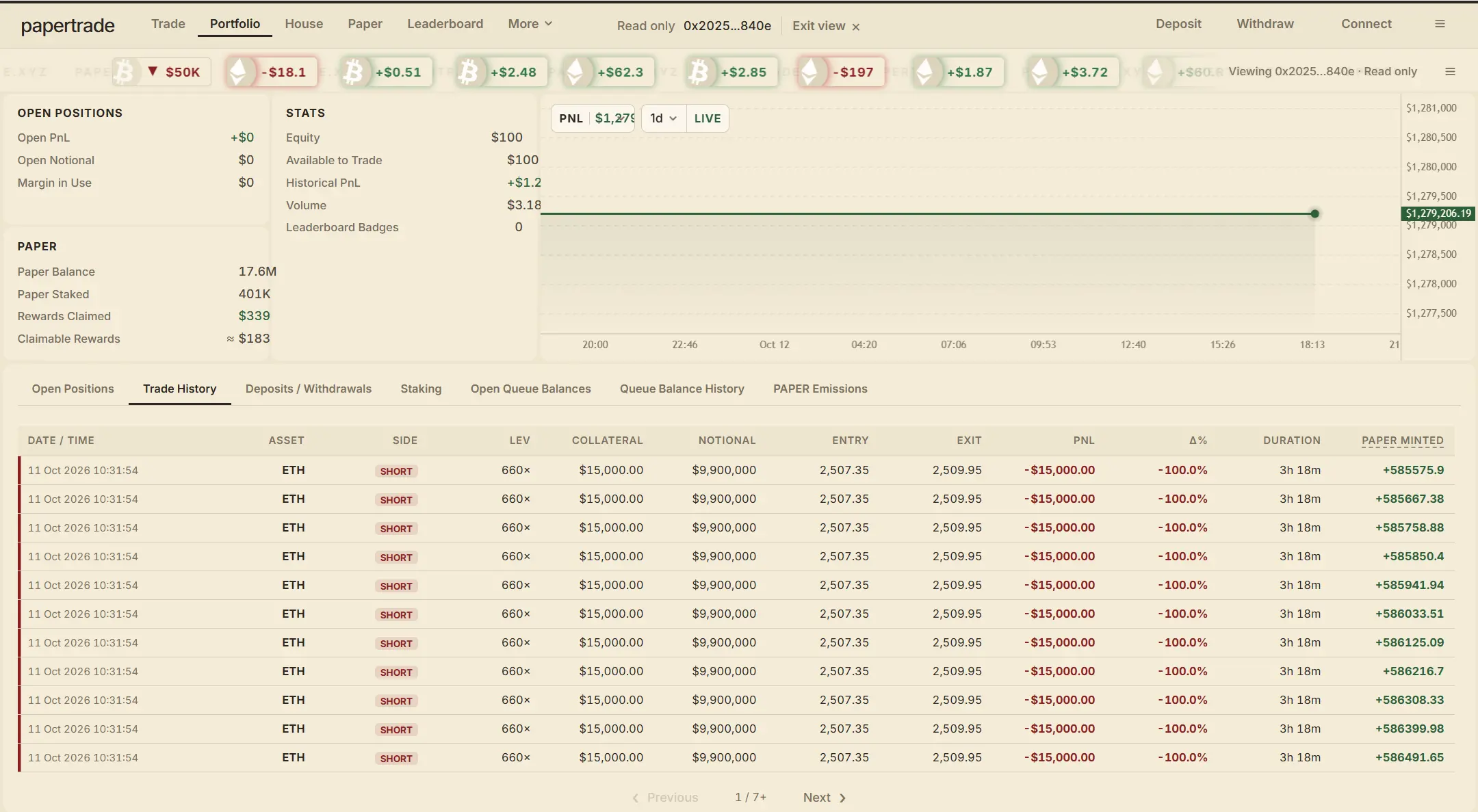1478x812 pixels.
Task: Open the House page
Action: [x=304, y=24]
